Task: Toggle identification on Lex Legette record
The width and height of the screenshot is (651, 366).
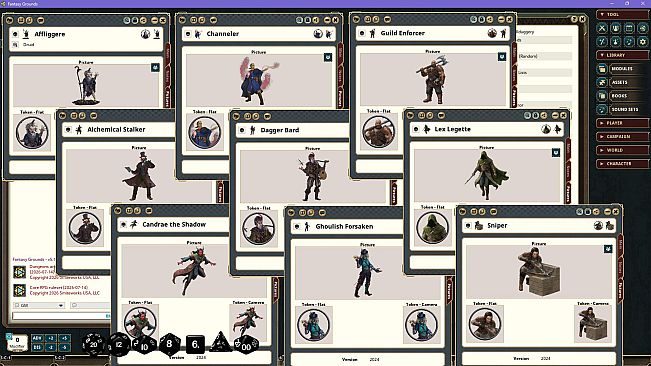Action: pos(416,129)
